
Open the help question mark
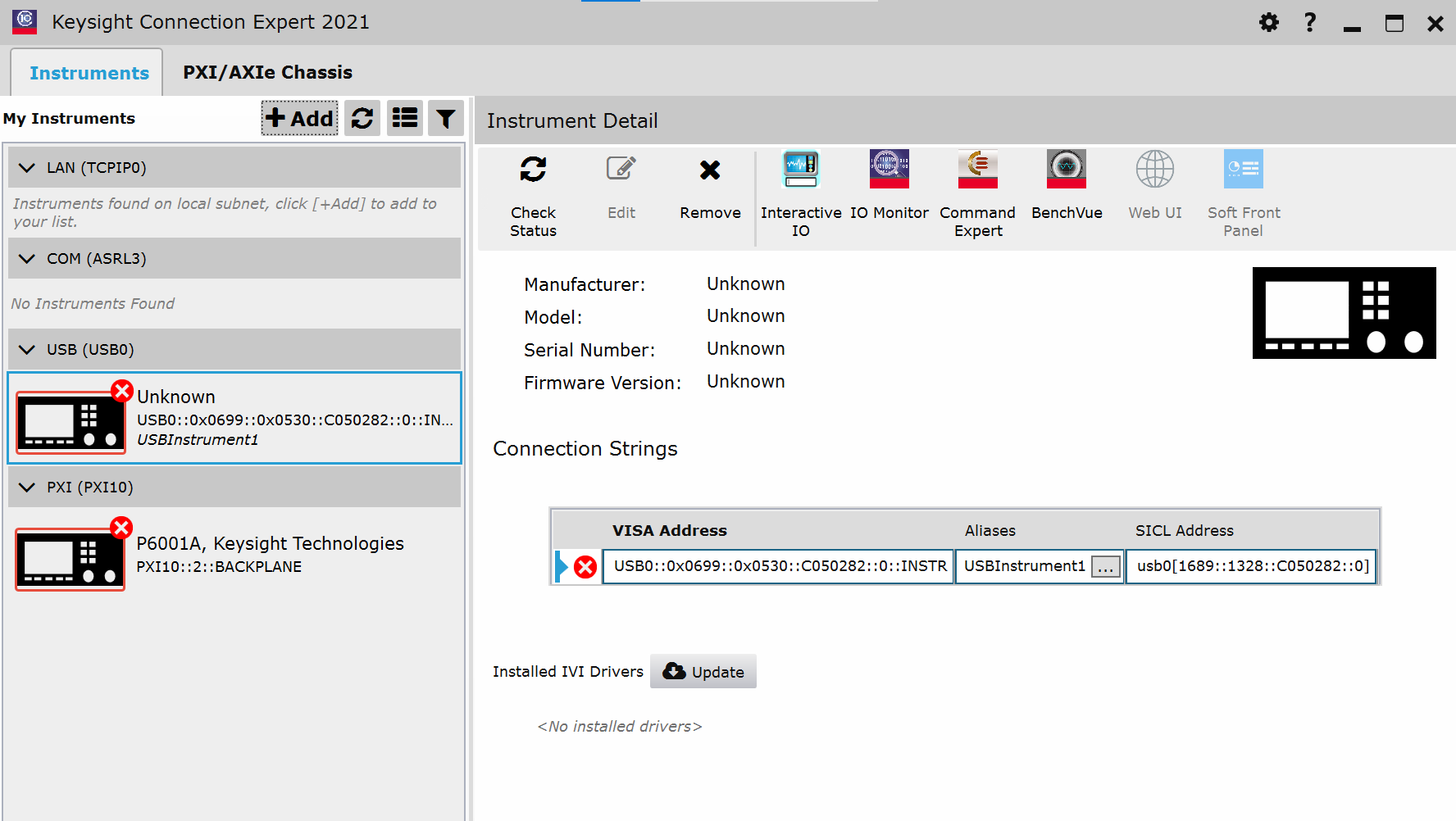pos(1310,22)
